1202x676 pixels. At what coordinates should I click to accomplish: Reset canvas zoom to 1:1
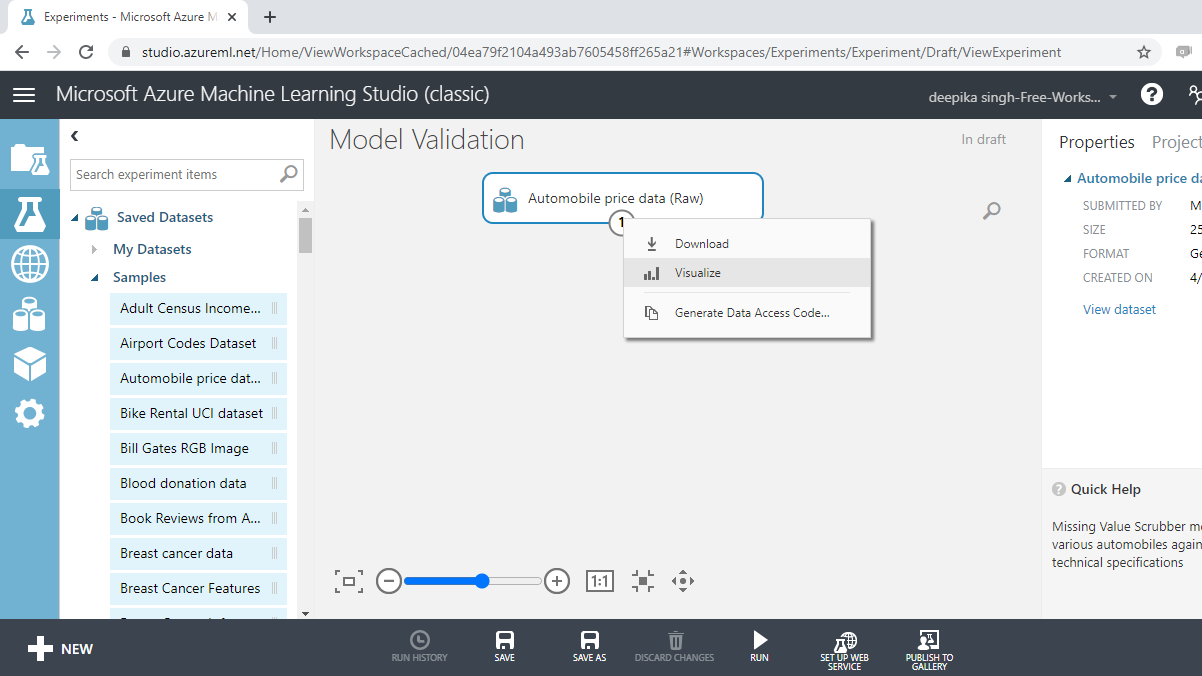pos(600,581)
